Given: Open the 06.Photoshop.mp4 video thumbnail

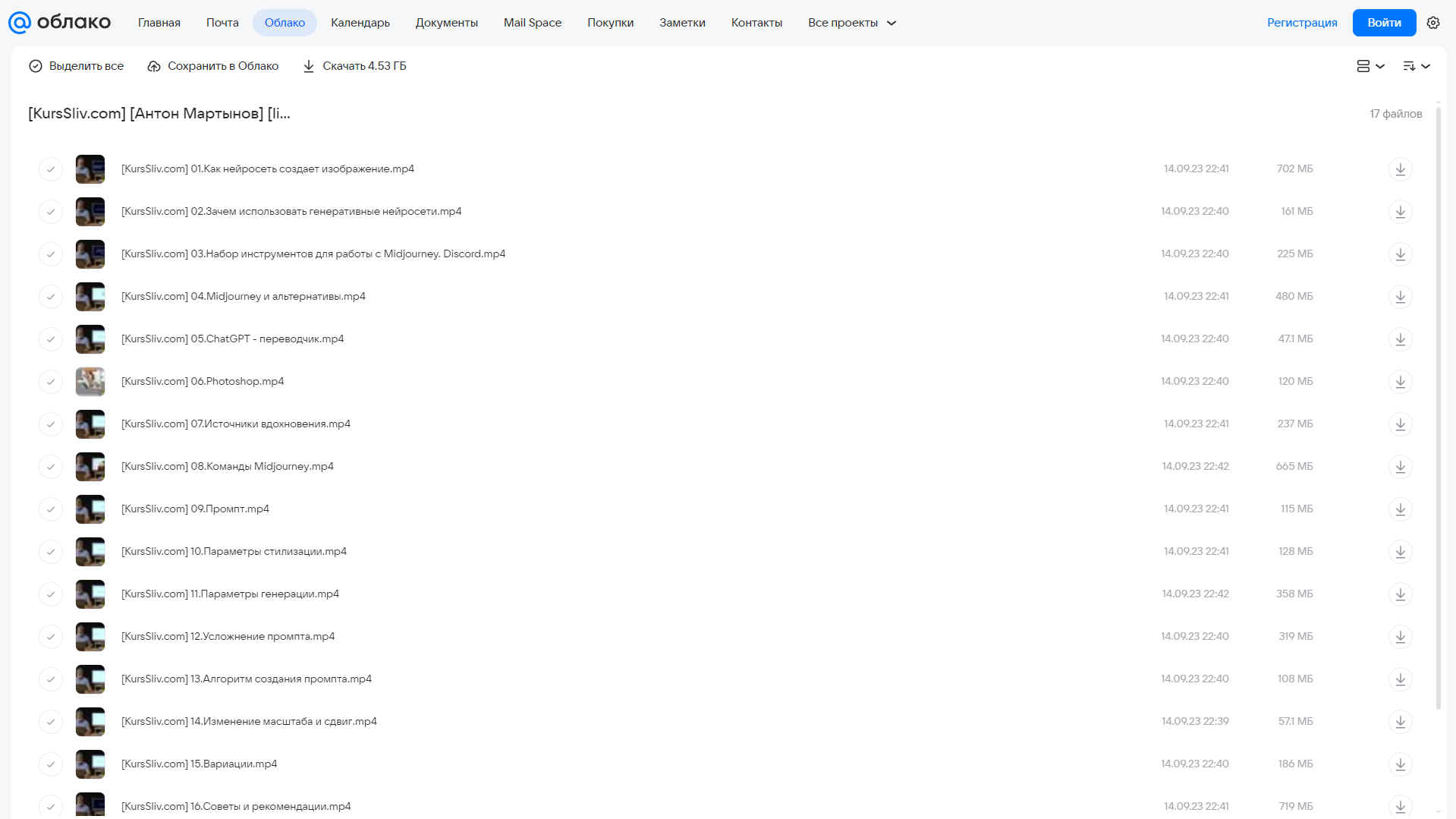Looking at the screenshot, I should point(90,382).
